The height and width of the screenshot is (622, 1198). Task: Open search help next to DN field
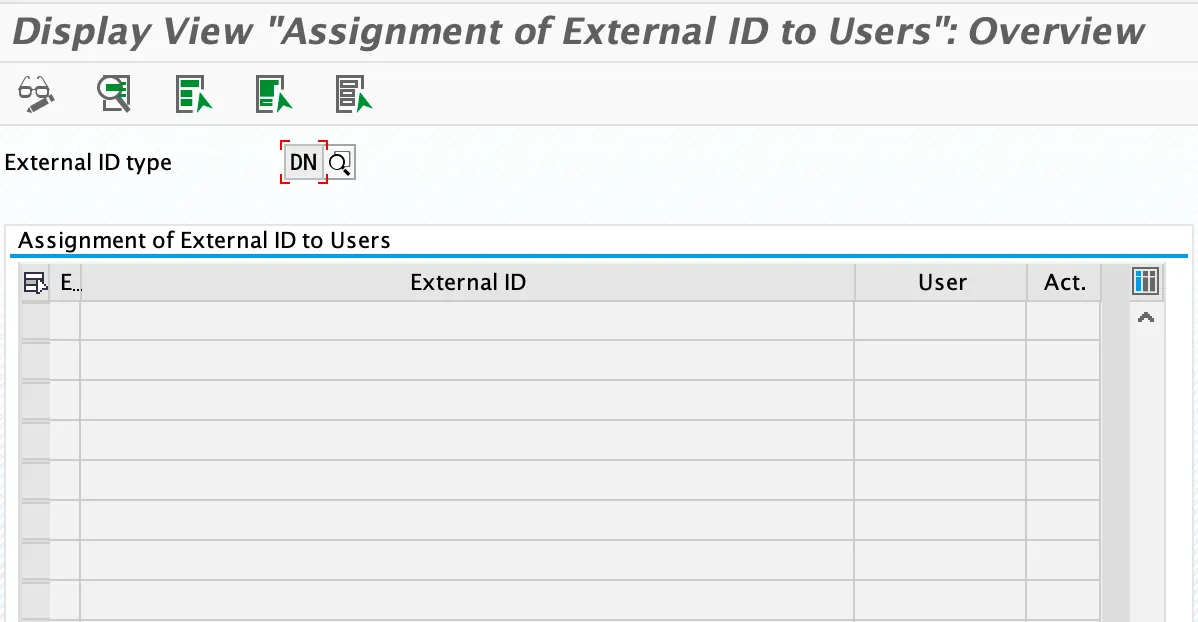[341, 162]
